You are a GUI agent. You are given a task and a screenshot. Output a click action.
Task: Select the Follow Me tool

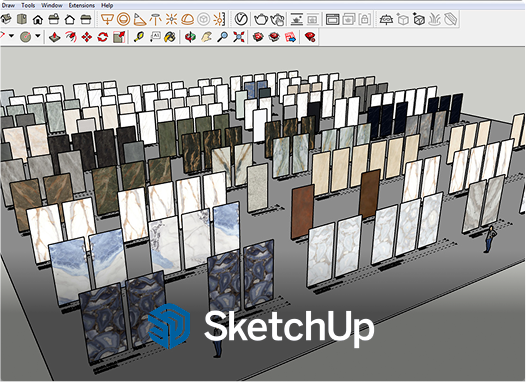(x=71, y=37)
